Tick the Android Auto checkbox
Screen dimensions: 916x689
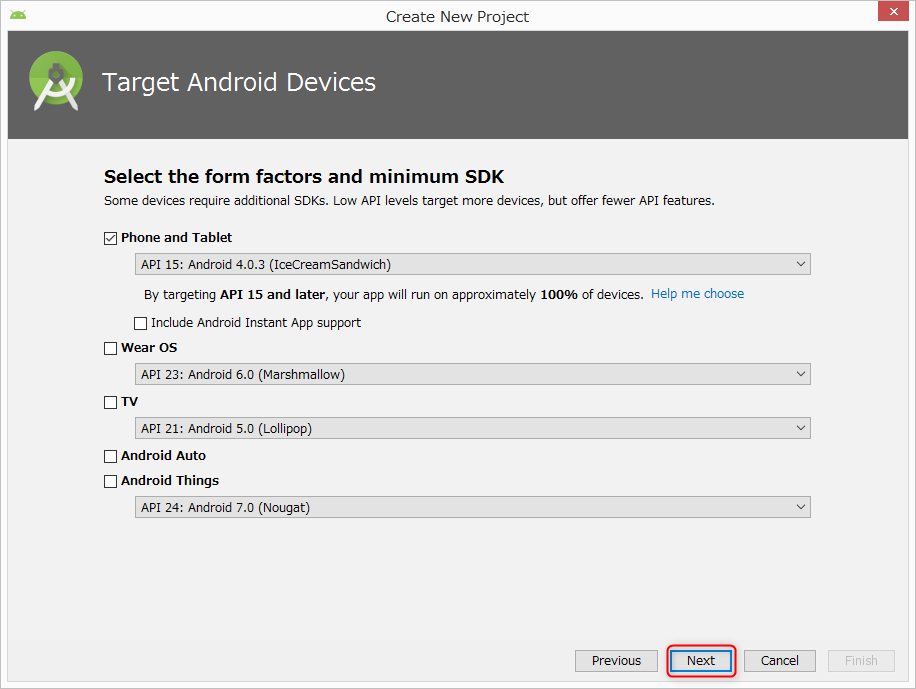pos(110,456)
